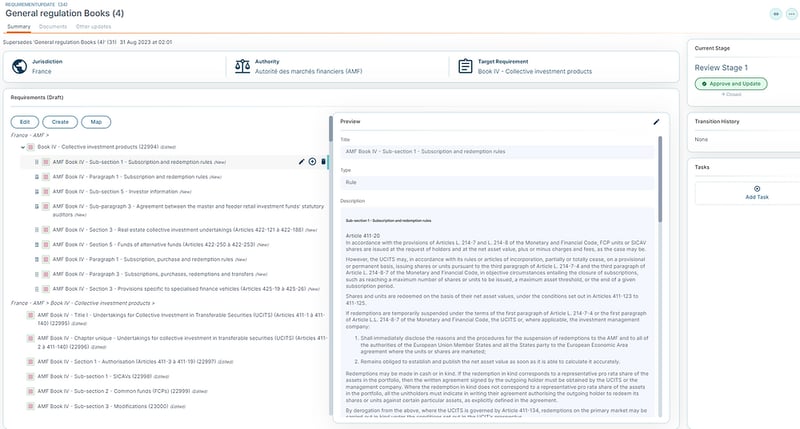Click the pencil icon in Preview panel header

coord(656,122)
